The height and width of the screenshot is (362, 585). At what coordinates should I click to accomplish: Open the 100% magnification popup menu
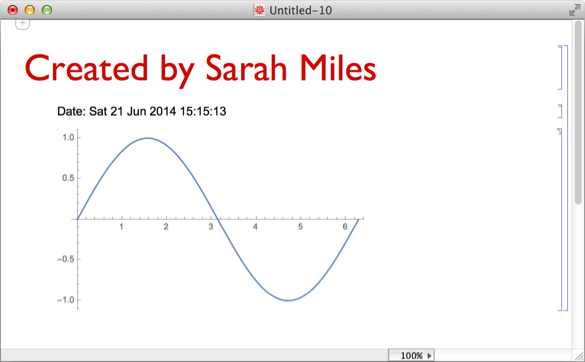click(411, 355)
